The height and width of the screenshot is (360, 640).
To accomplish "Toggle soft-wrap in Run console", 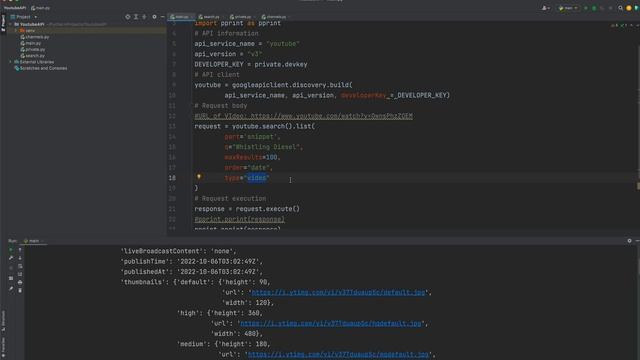I will (x=20, y=266).
